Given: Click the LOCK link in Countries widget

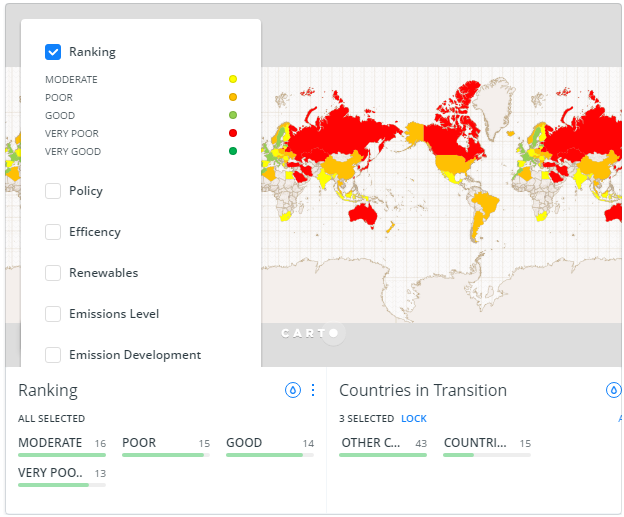Looking at the screenshot, I should [413, 419].
